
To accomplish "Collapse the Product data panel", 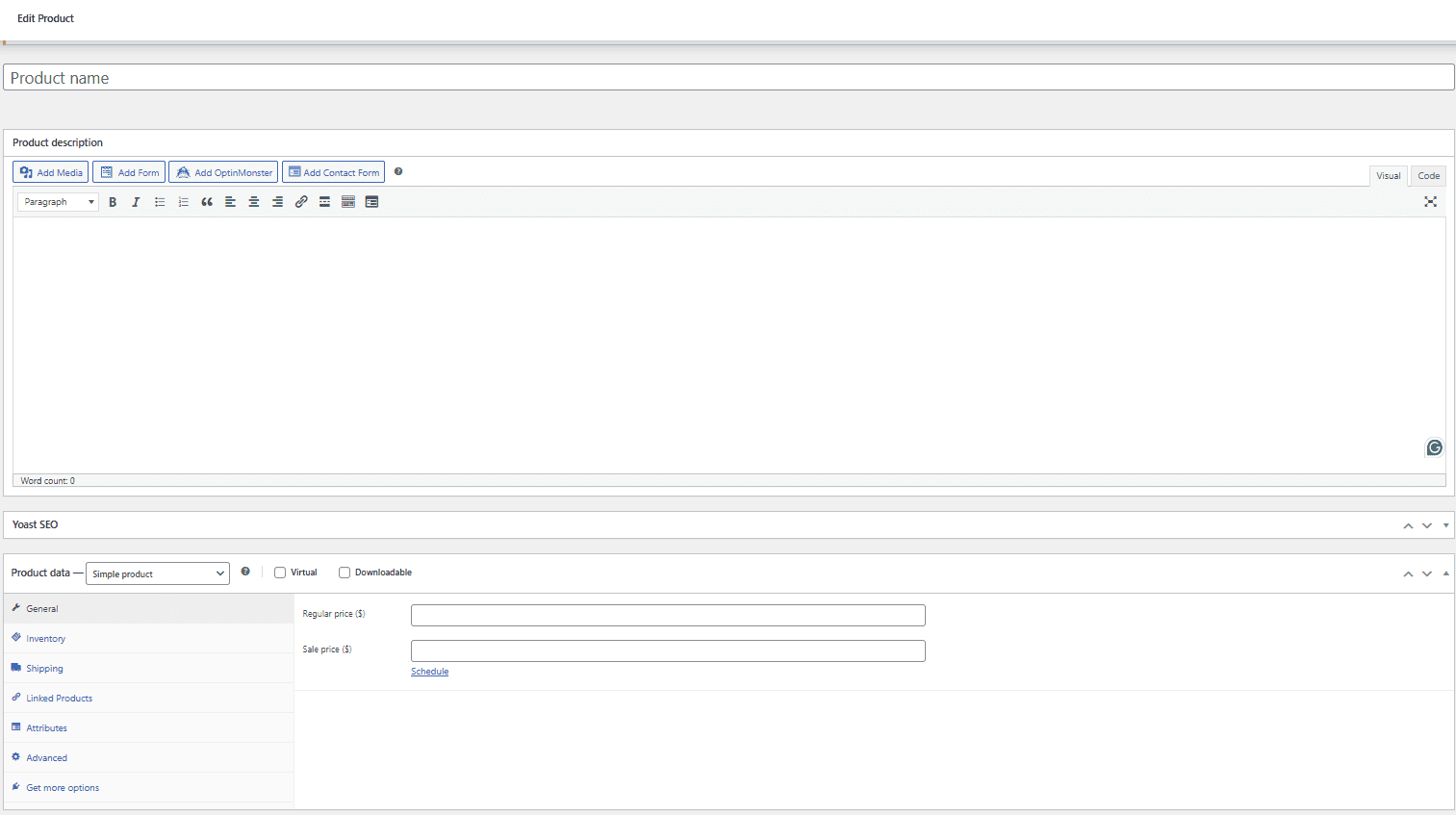I will [1446, 573].
